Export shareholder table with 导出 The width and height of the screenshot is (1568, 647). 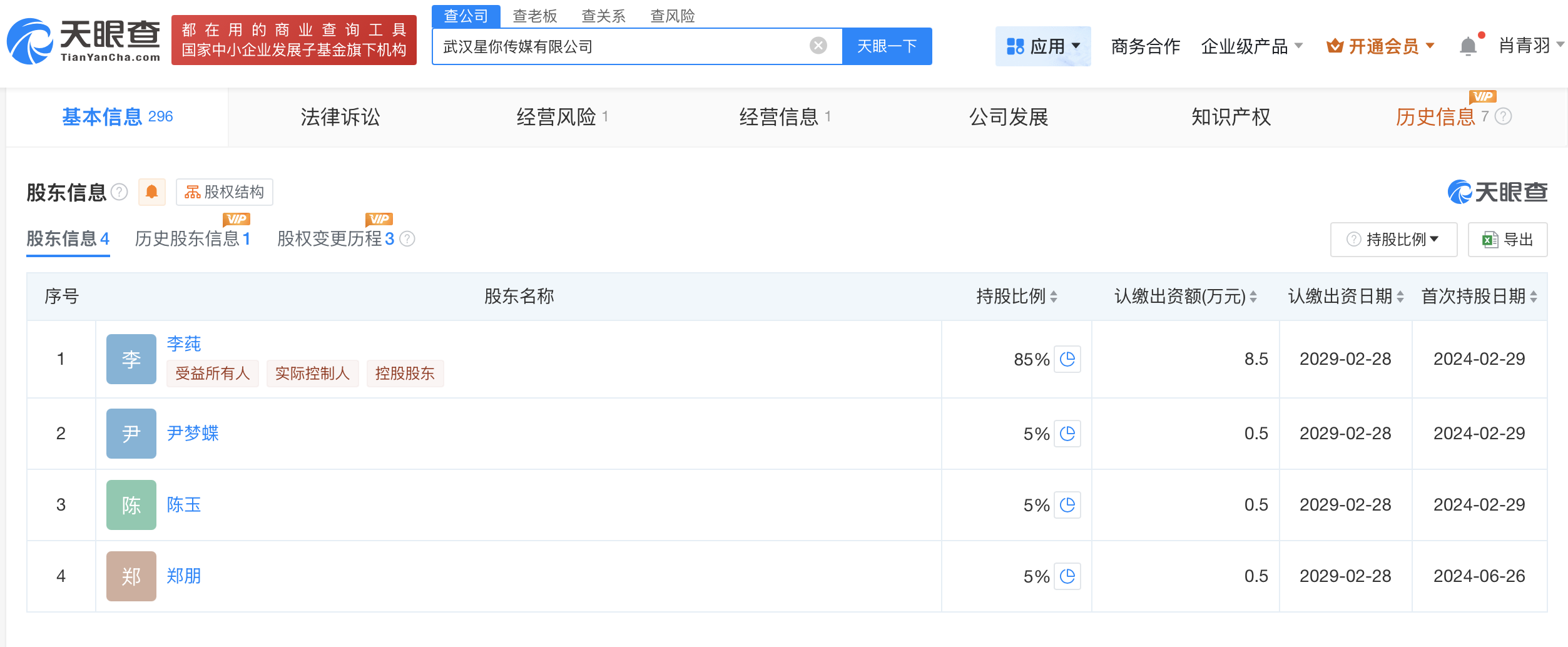(1507, 240)
